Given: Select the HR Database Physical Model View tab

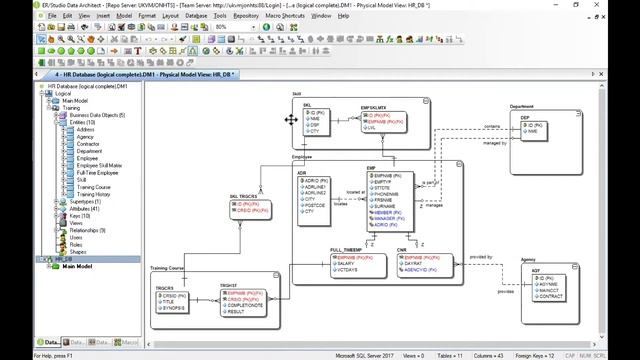Looking at the screenshot, I should point(144,75).
